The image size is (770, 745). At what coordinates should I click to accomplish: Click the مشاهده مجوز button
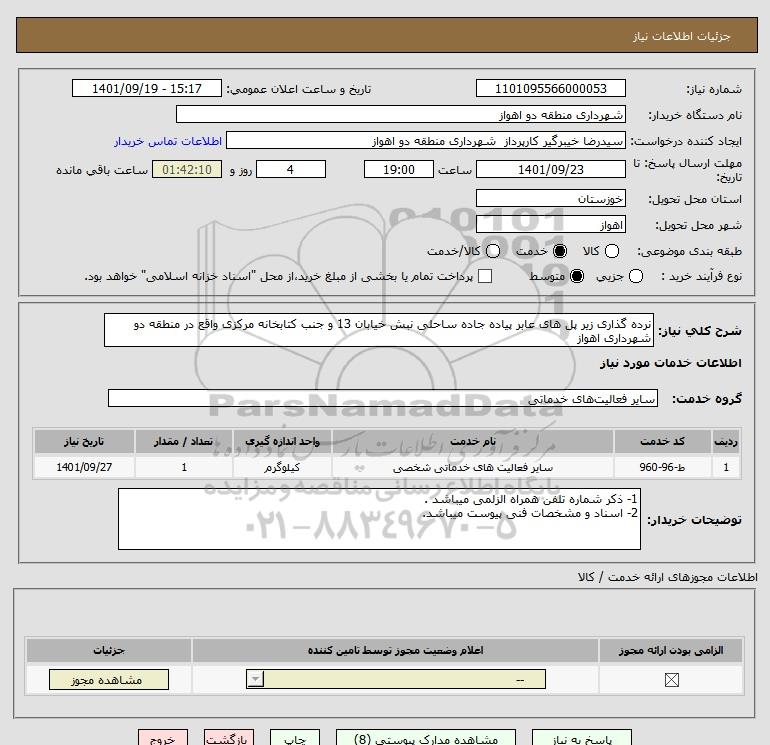pos(109,680)
